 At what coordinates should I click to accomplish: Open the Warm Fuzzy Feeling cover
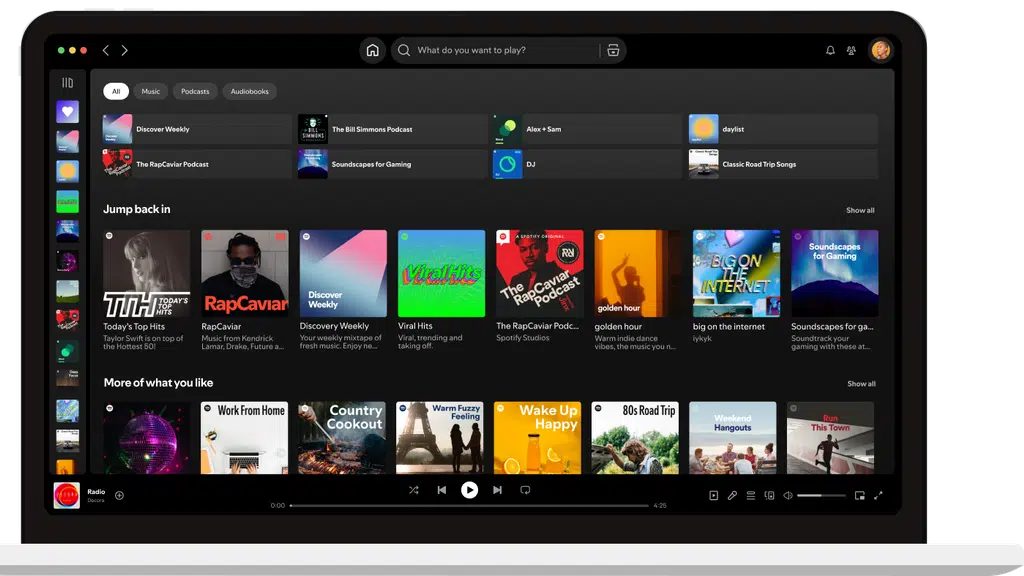440,438
